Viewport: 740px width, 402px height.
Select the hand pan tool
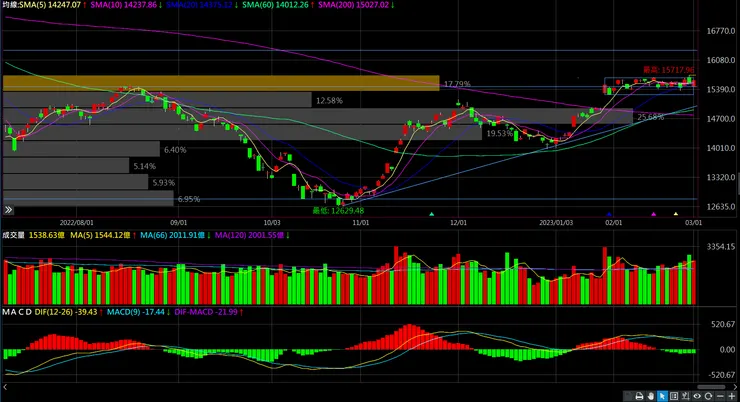[x=651, y=396]
